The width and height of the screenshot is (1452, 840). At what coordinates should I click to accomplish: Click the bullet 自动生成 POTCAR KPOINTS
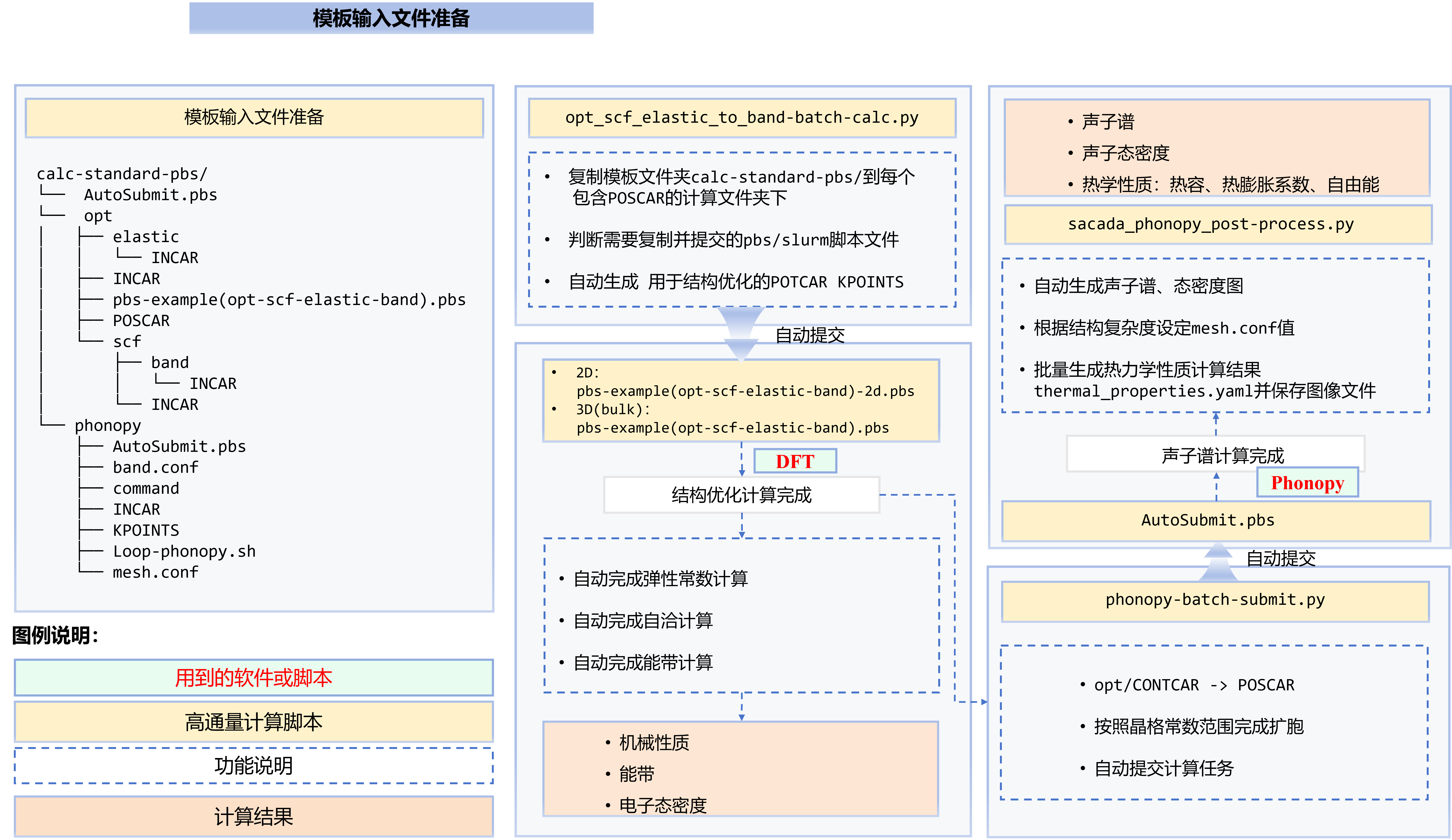click(x=736, y=282)
